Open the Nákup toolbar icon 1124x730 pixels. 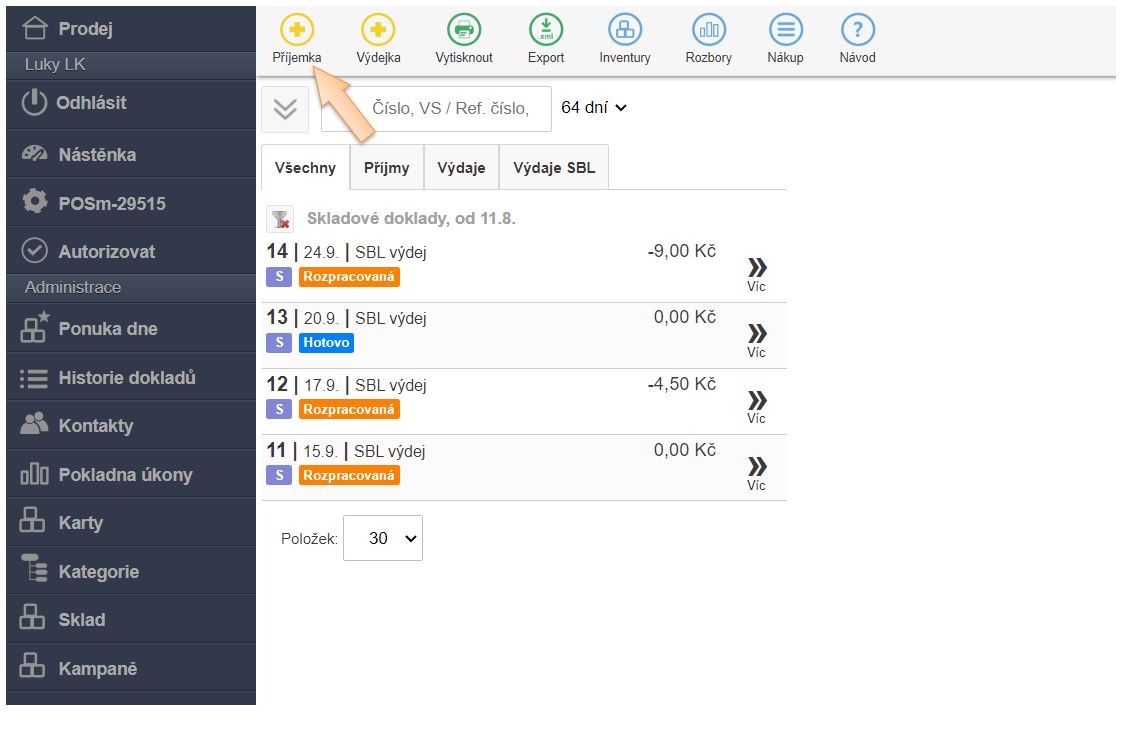tap(785, 30)
